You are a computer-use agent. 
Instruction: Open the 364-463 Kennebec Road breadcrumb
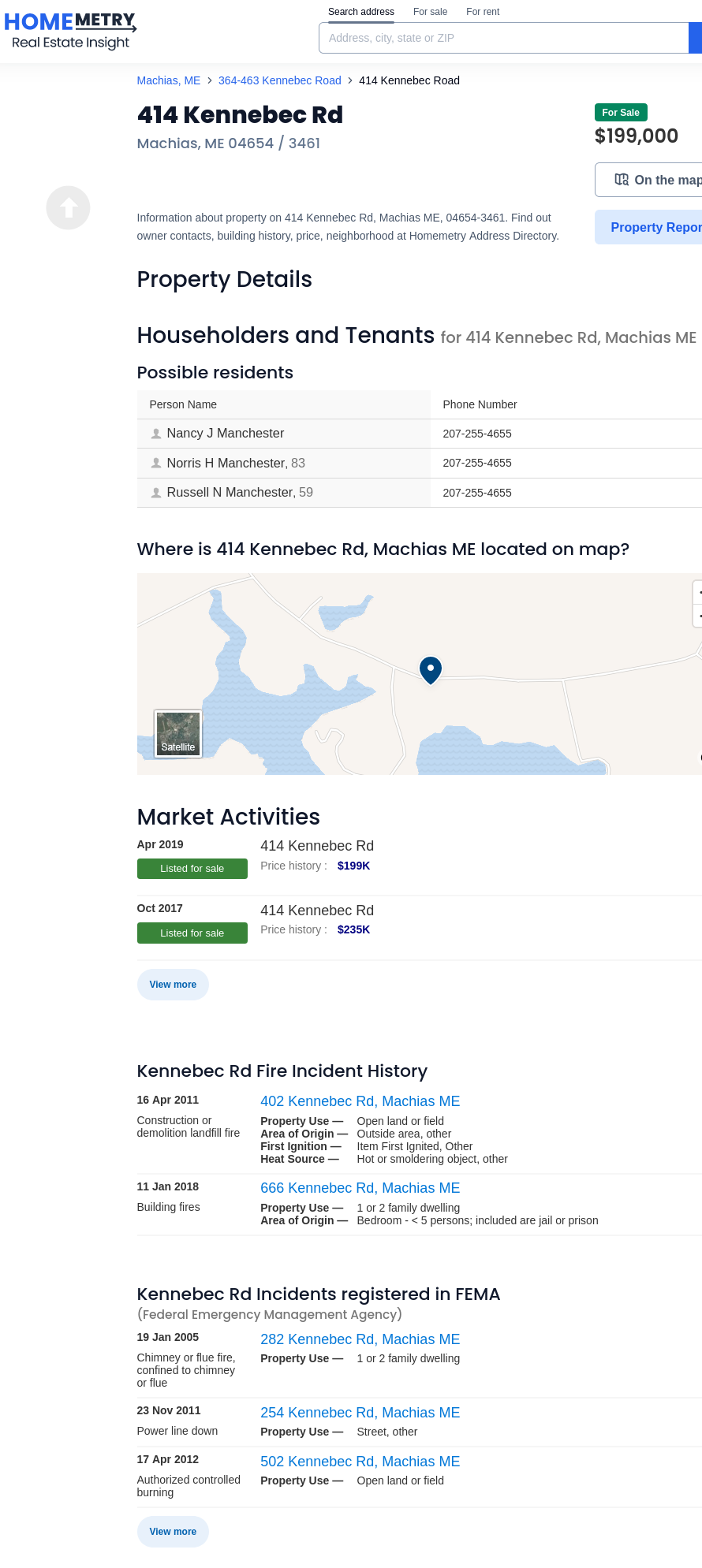tap(280, 80)
